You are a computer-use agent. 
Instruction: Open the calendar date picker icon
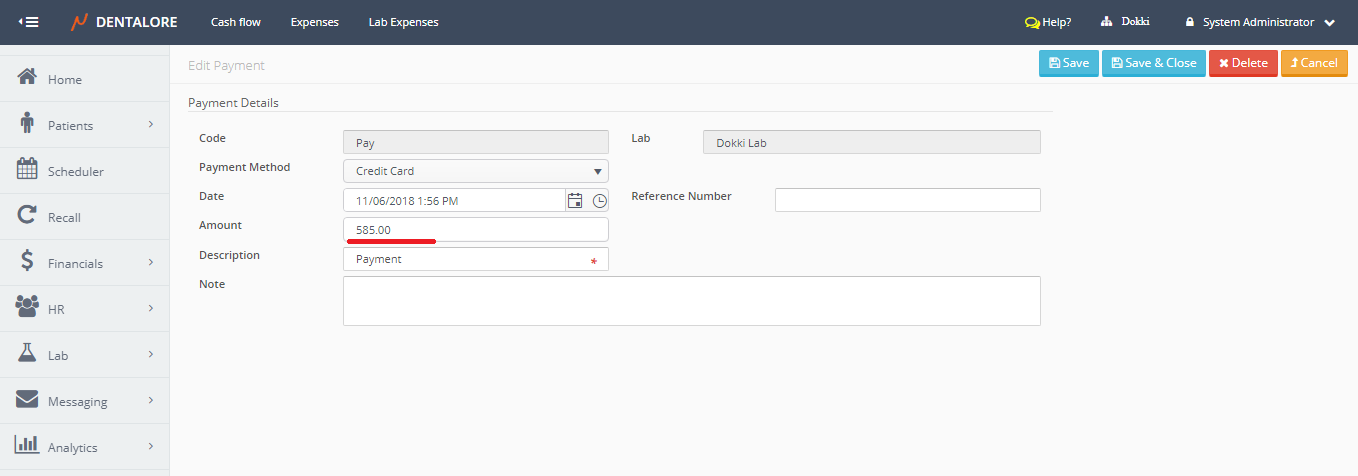575,201
